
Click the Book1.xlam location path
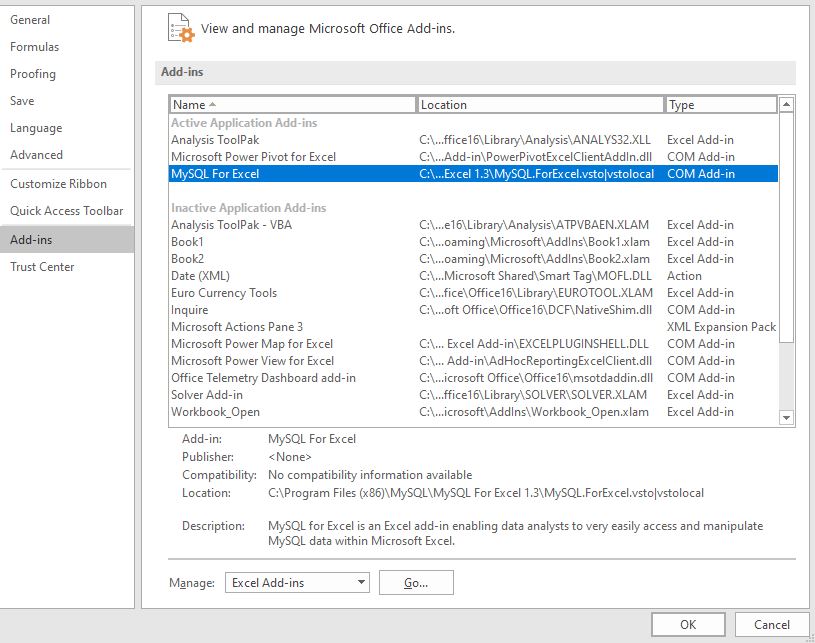(x=534, y=242)
